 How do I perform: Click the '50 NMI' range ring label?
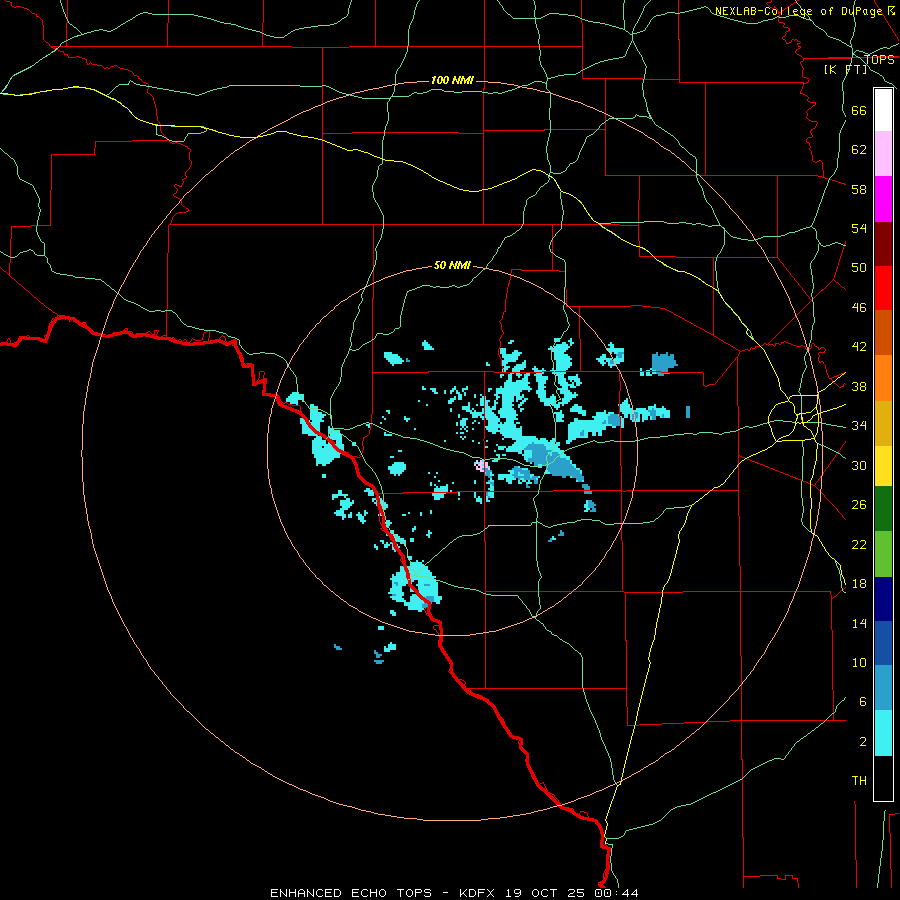coord(452,265)
